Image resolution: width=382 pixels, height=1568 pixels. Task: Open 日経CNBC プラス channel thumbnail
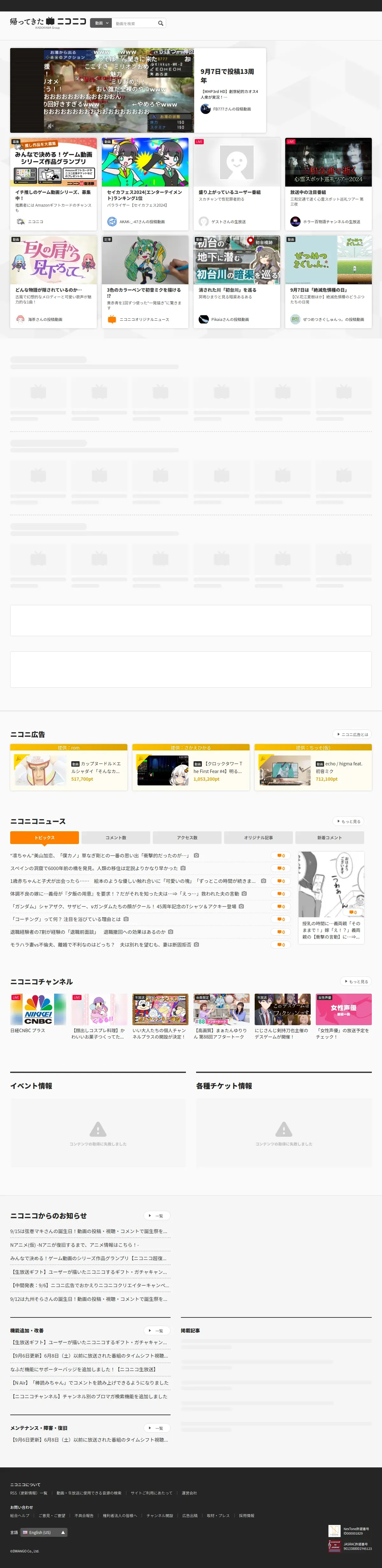tap(38, 1009)
